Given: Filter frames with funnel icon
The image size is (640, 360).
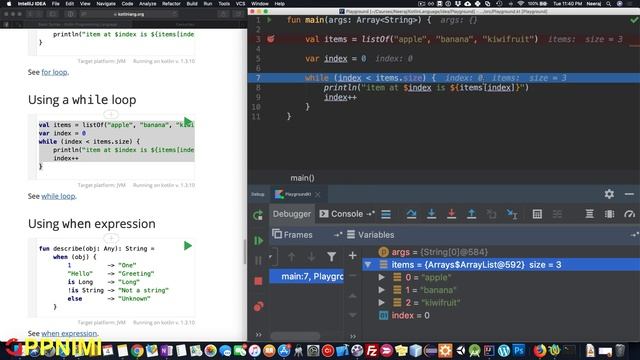Looking at the screenshot, I should tap(331, 257).
